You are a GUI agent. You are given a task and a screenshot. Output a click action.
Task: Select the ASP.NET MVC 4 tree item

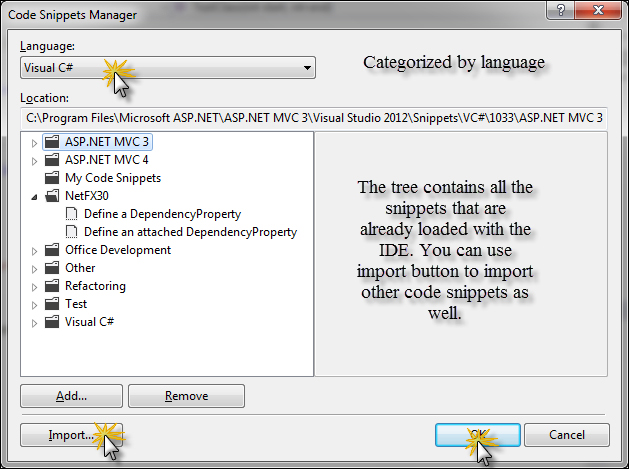107,160
